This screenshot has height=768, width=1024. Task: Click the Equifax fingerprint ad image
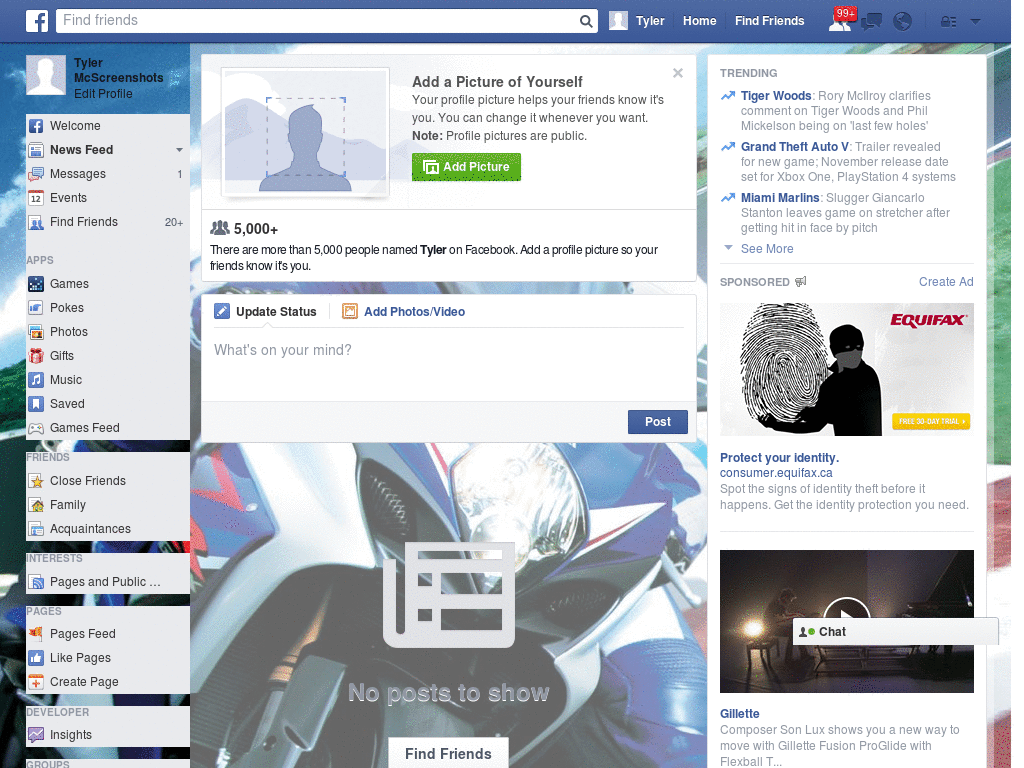pyautogui.click(x=846, y=369)
